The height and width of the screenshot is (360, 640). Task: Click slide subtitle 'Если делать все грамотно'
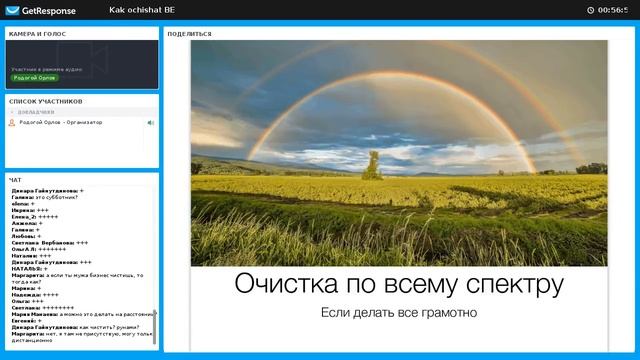399,313
